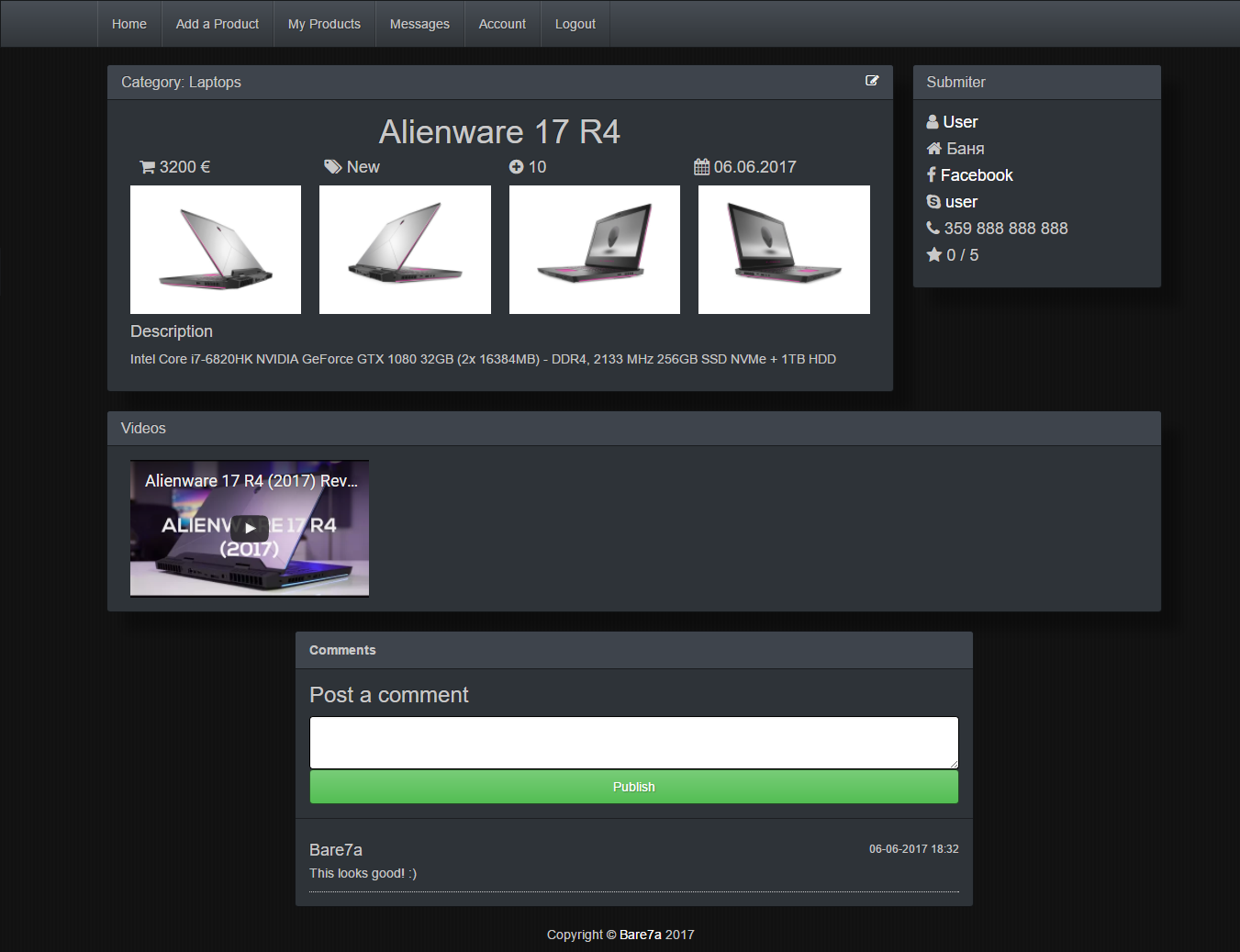Click the plus circle quantity icon

[x=516, y=167]
